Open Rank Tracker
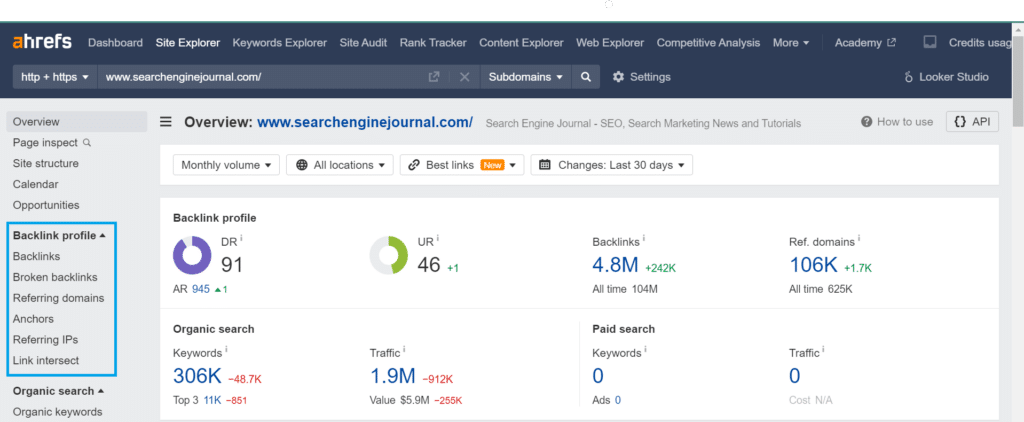The width and height of the screenshot is (1024, 422). click(x=433, y=42)
